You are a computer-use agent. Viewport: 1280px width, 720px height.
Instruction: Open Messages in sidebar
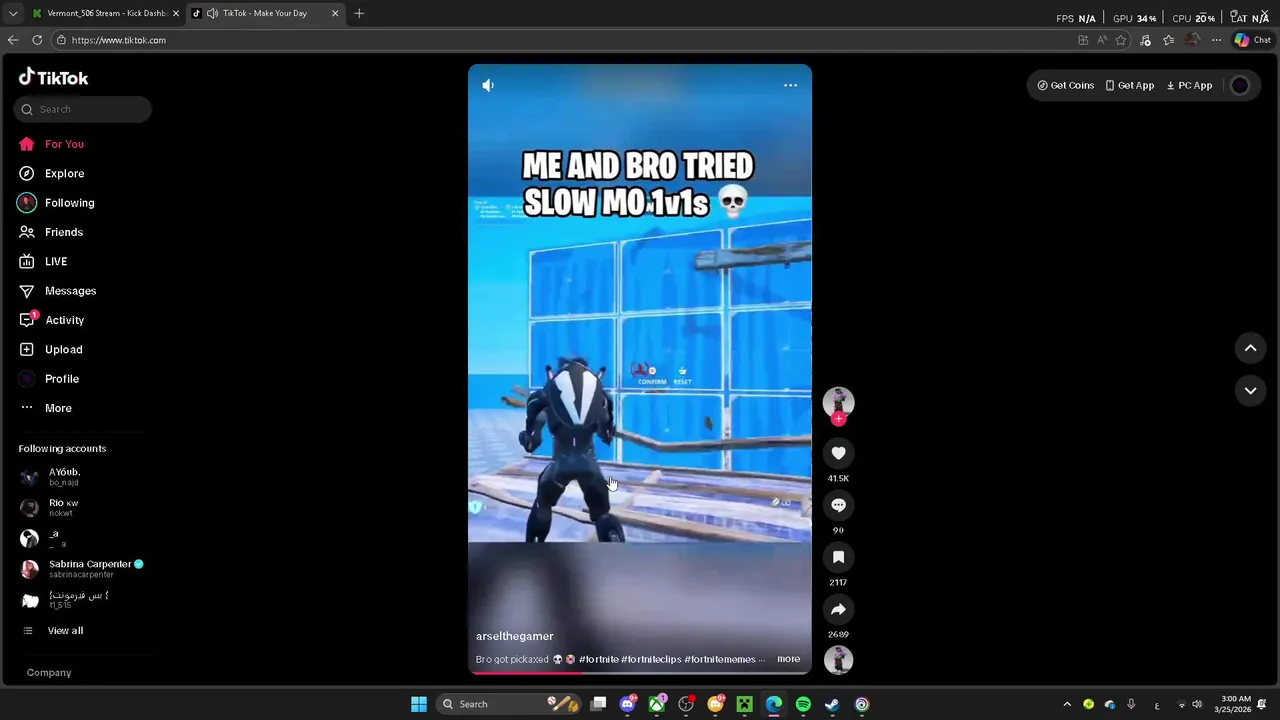[58, 291]
